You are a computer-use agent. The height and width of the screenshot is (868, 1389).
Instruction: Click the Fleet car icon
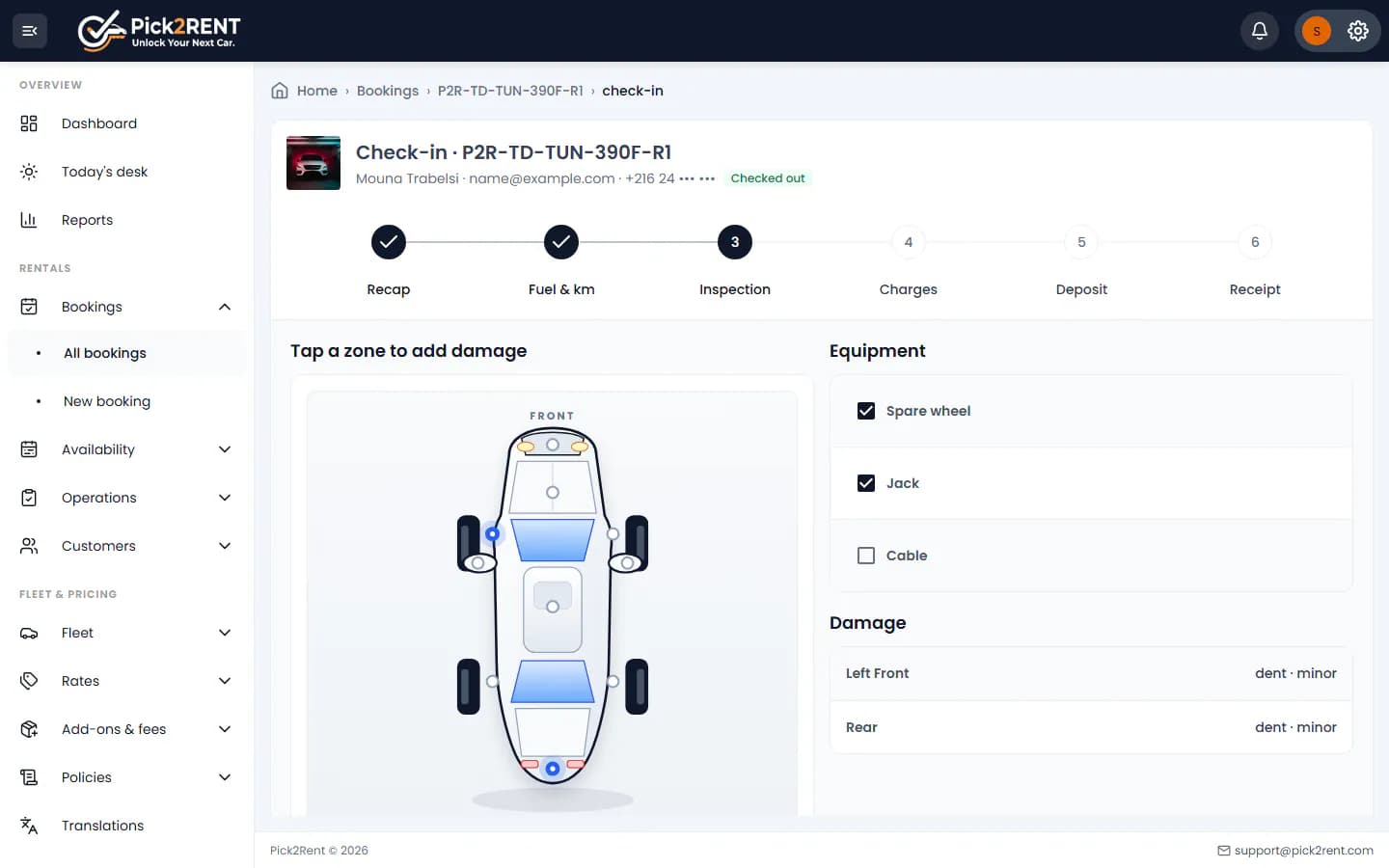[29, 633]
